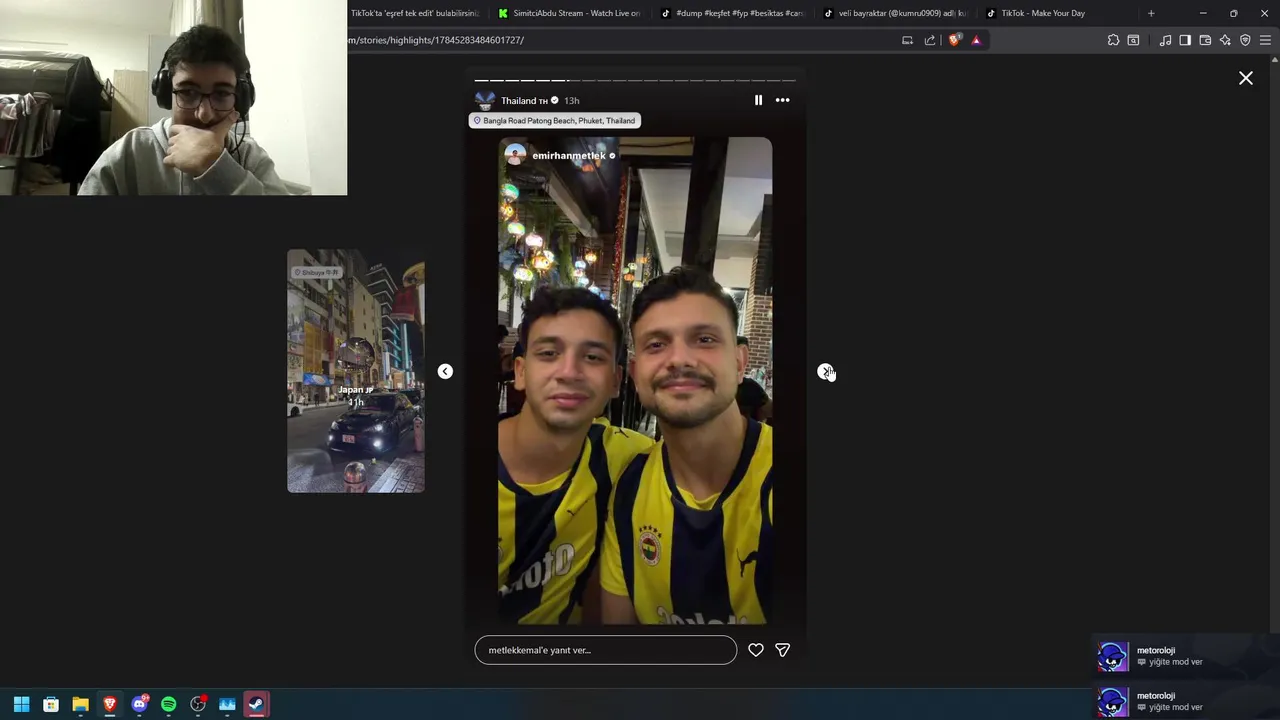This screenshot has width=1280, height=720.
Task: Go to the next story with right arrow
Action: pos(825,371)
